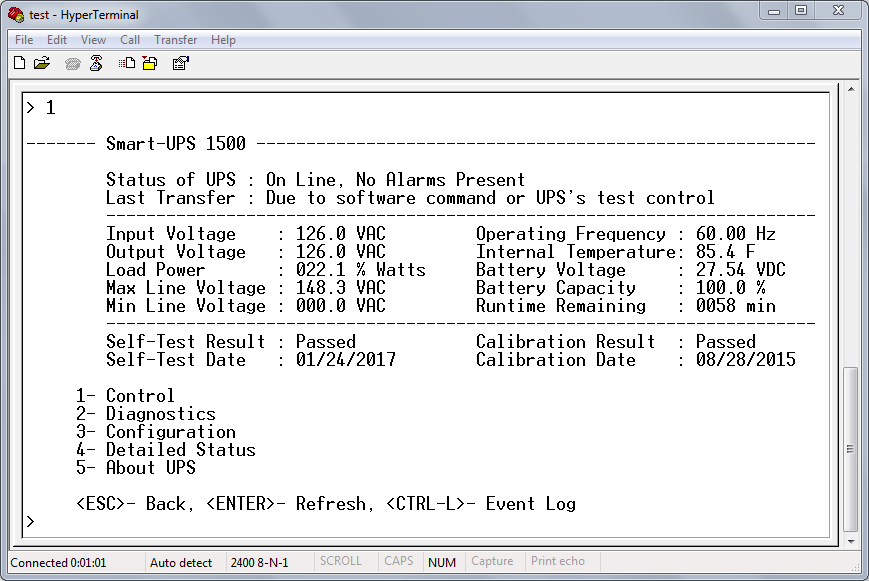Open the View menu
This screenshot has height=581, width=869.
pos(93,40)
